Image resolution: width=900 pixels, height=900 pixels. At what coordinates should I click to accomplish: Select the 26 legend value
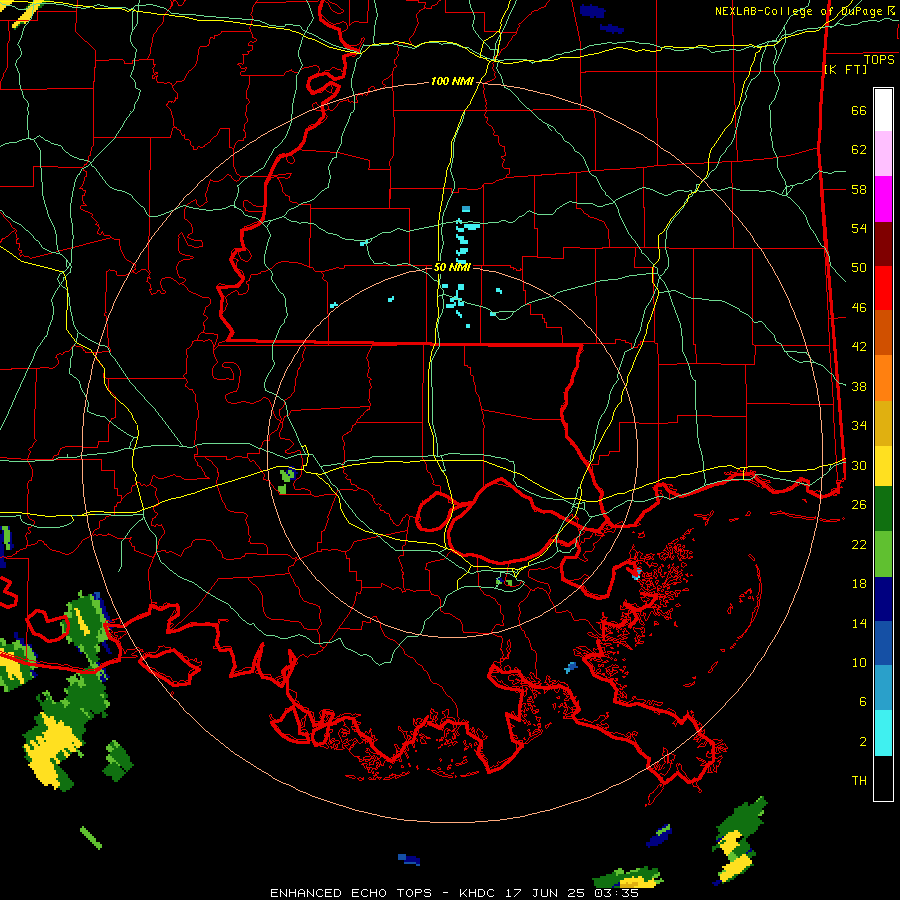[x=859, y=505]
